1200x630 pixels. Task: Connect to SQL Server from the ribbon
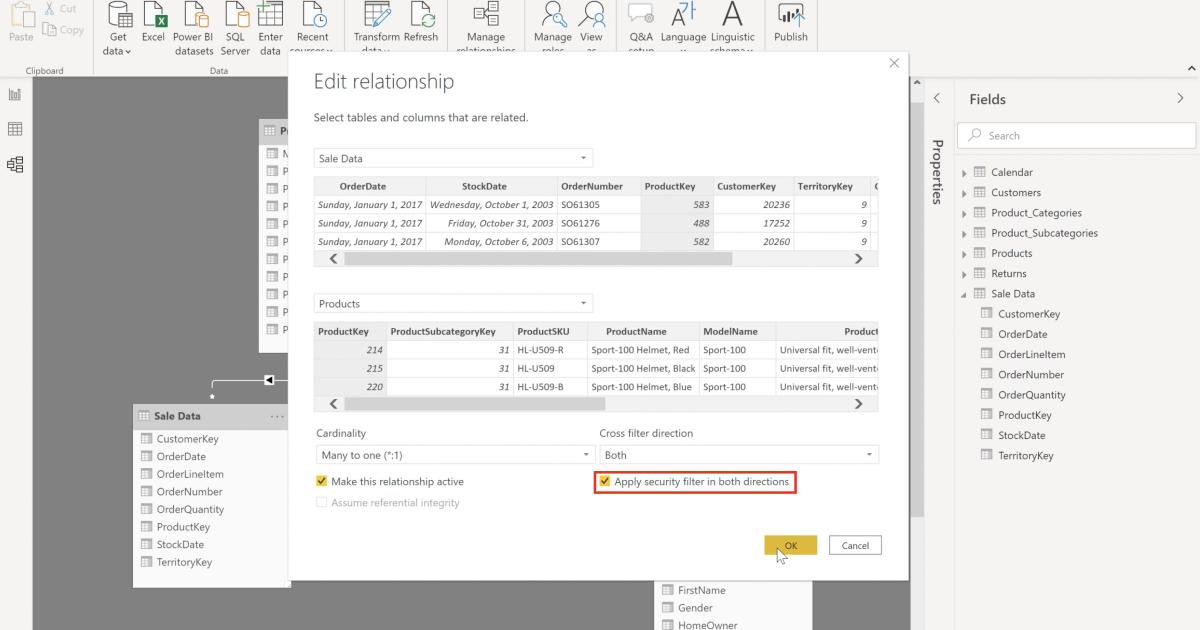tap(235, 25)
